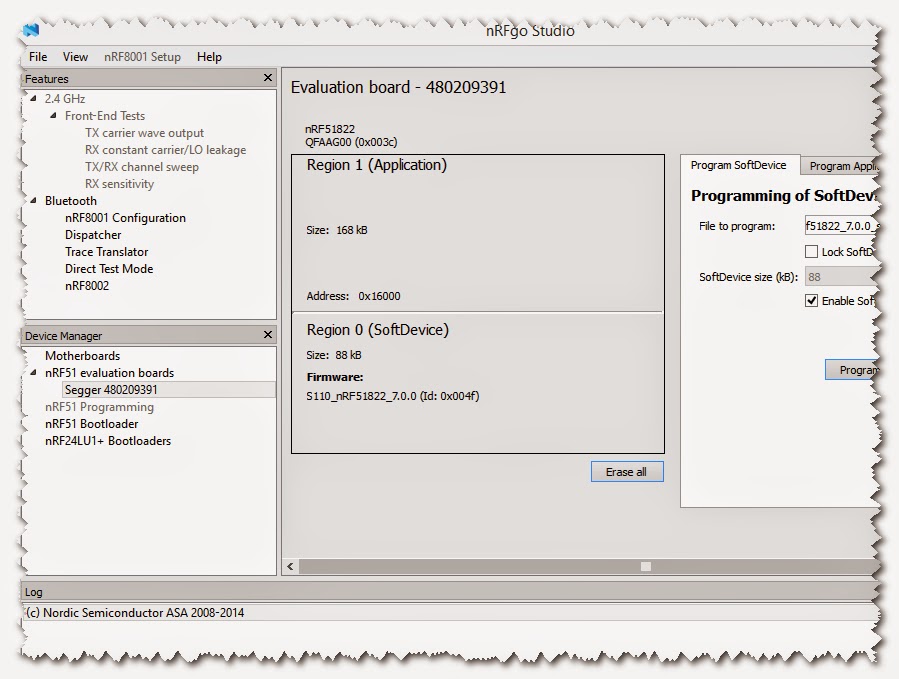The width and height of the screenshot is (899, 679).
Task: Select TX carrier wave output
Action: click(144, 133)
